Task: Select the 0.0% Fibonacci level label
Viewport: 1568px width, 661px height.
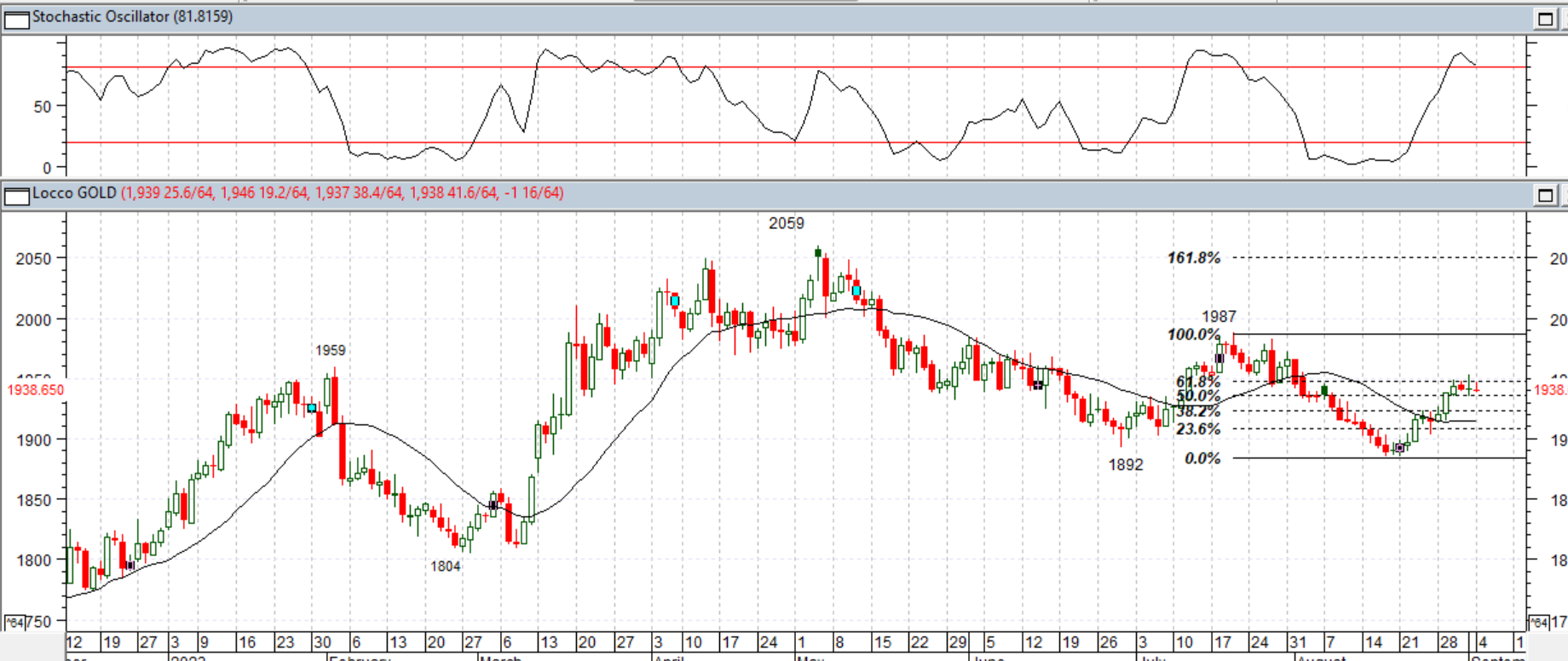Action: [x=1202, y=458]
